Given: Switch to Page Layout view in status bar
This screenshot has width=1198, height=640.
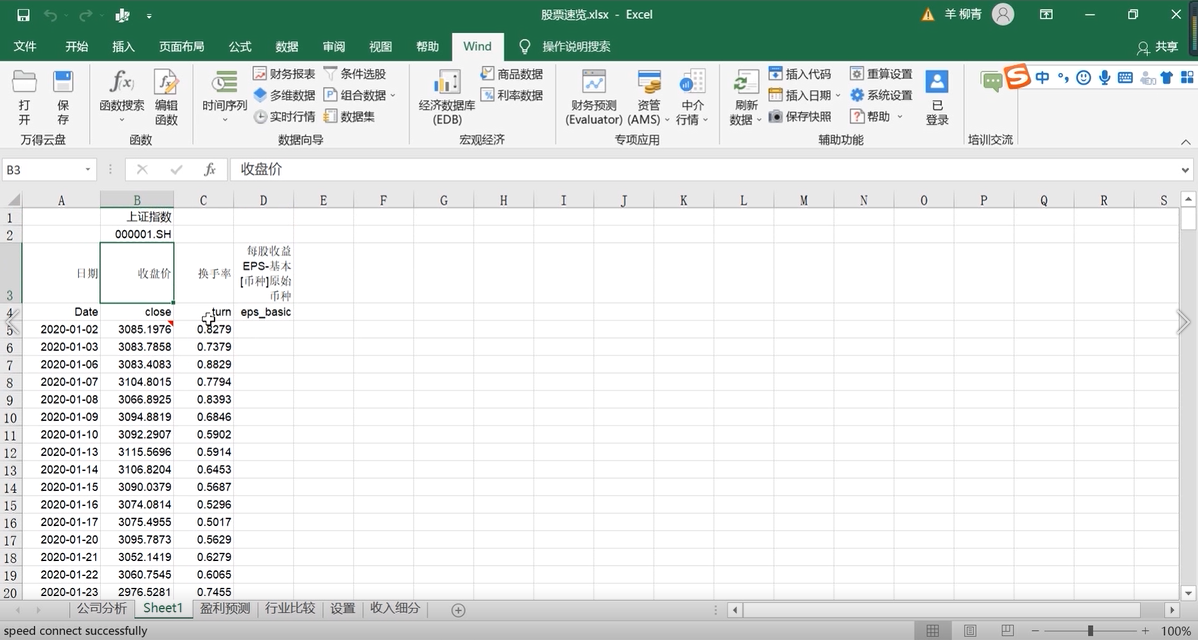Looking at the screenshot, I should [x=970, y=631].
